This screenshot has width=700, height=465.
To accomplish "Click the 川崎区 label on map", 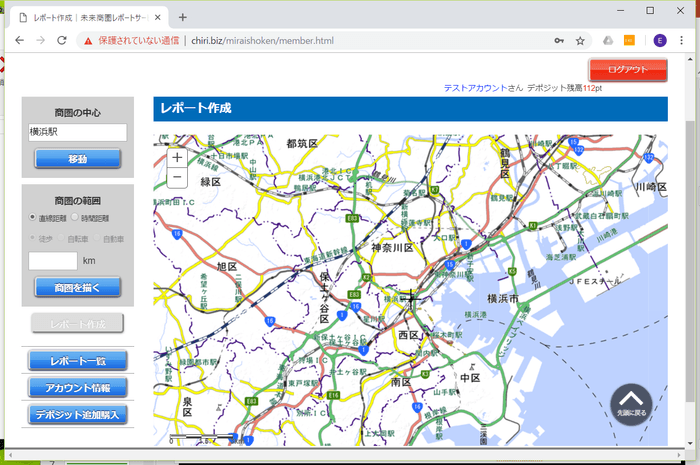I will (x=651, y=187).
